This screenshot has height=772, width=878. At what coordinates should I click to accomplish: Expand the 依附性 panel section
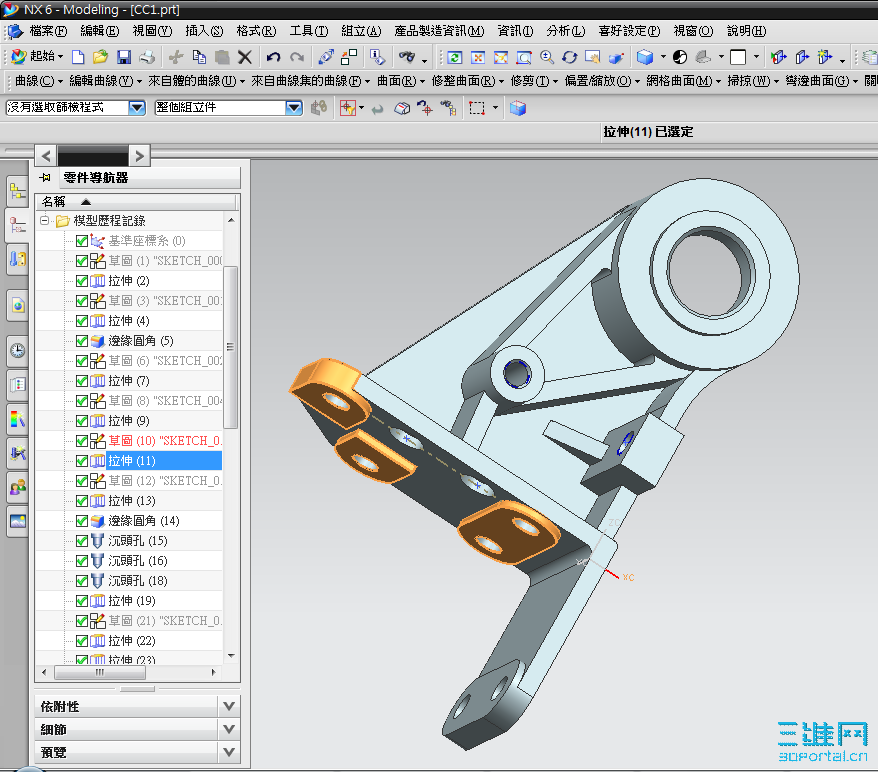click(x=229, y=706)
